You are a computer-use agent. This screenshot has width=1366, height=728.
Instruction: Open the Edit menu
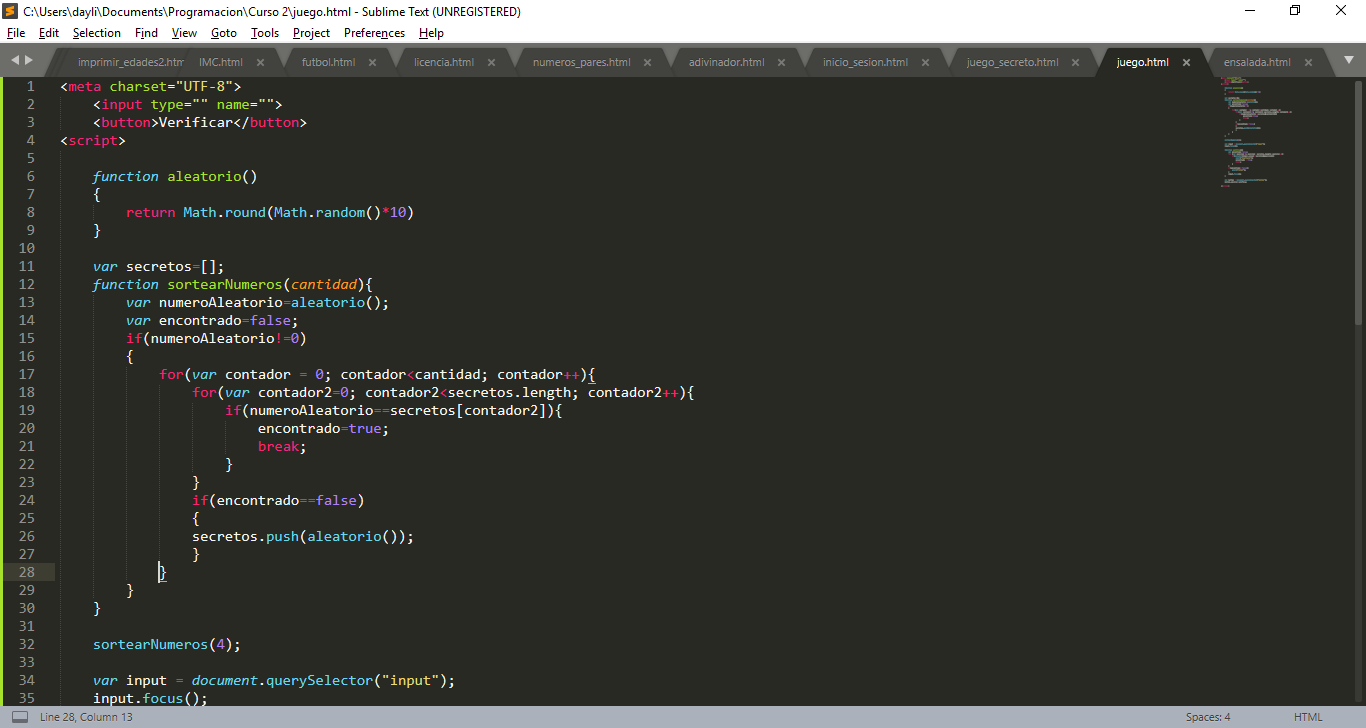[x=49, y=33]
